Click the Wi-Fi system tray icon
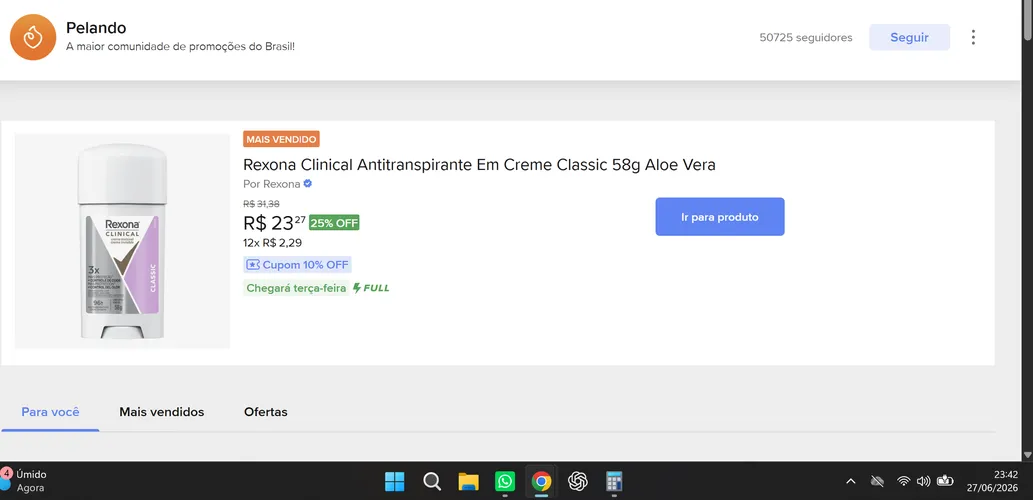Viewport: 1033px width, 500px height. pyautogui.click(x=904, y=482)
